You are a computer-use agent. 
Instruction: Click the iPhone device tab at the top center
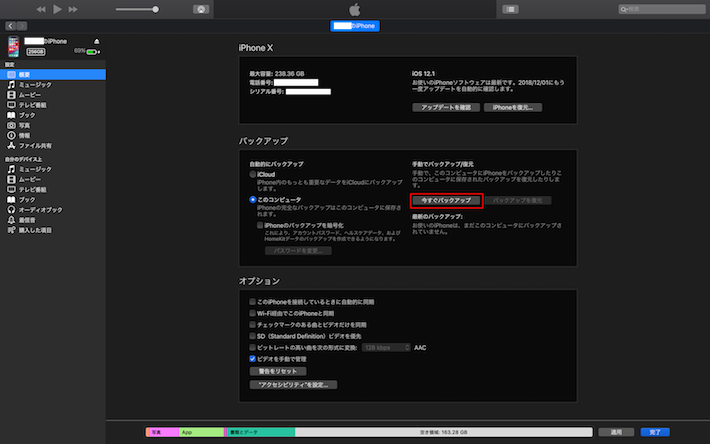(355, 26)
